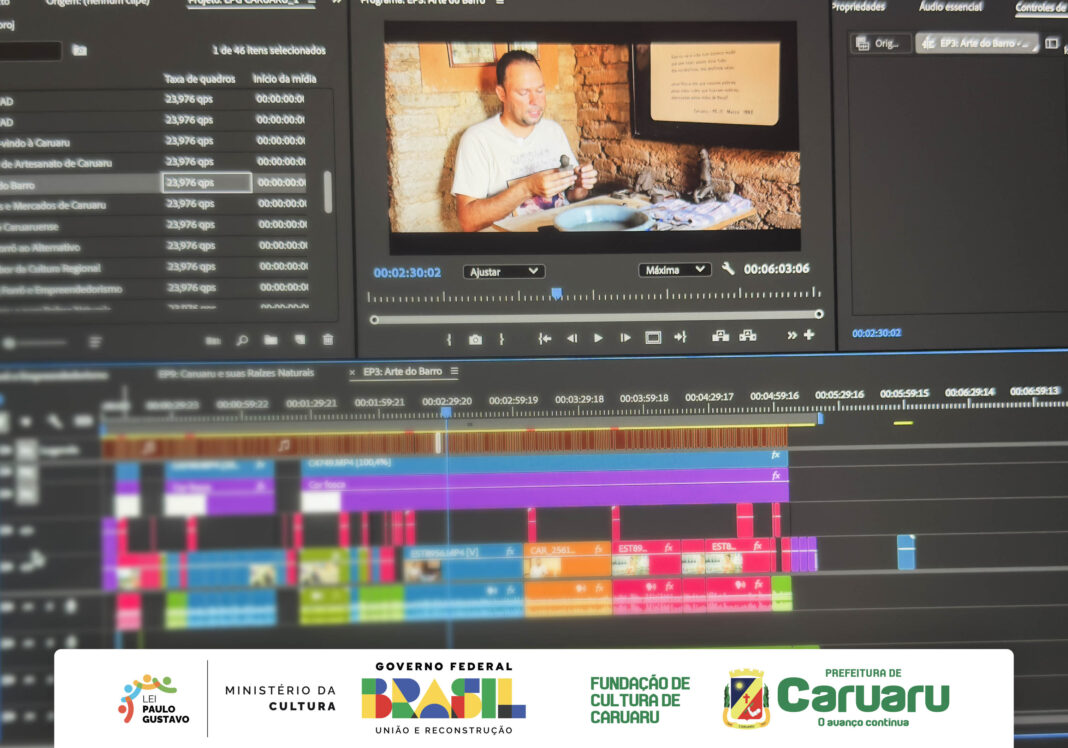Screen dimensions: 1068x748
Task: Click the Go to In point icon
Action: [x=545, y=338]
